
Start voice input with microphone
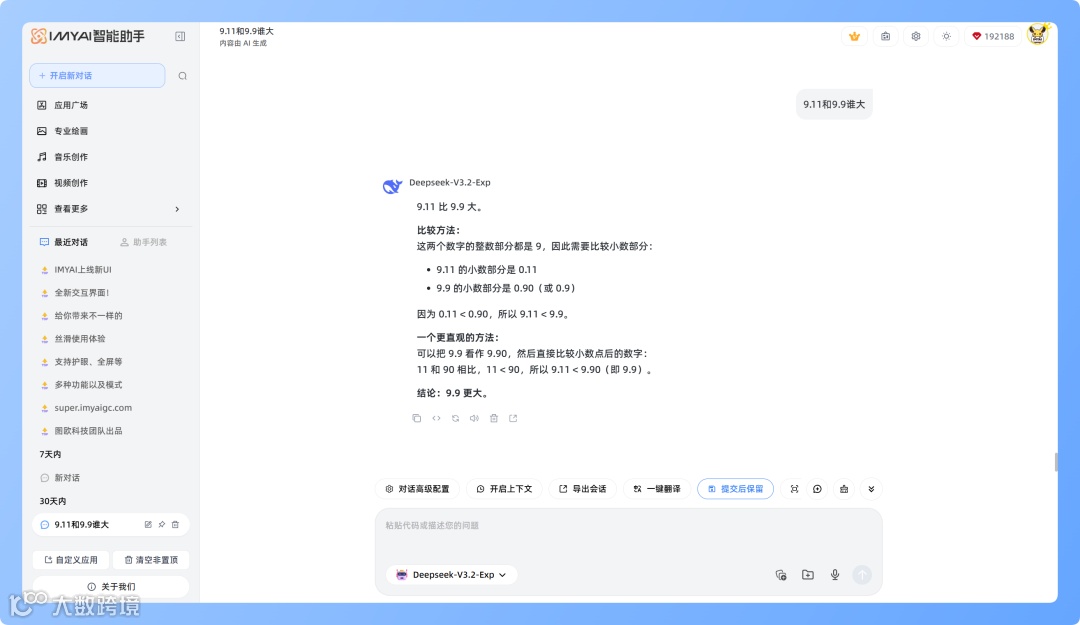[x=835, y=575]
